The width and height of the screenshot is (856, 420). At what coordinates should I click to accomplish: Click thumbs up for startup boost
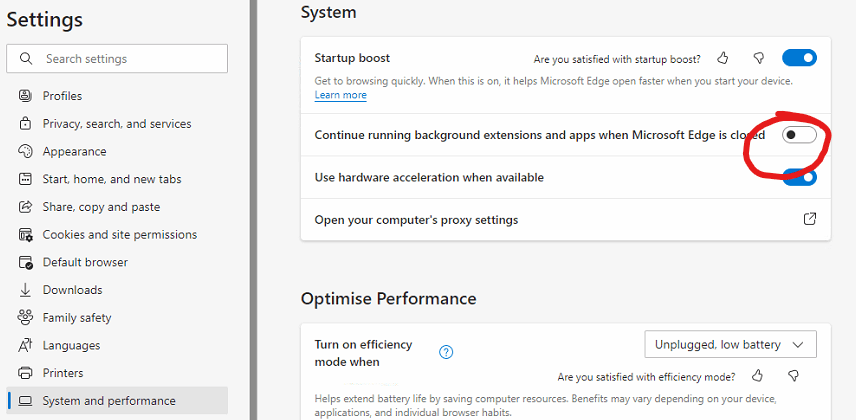[x=723, y=58]
